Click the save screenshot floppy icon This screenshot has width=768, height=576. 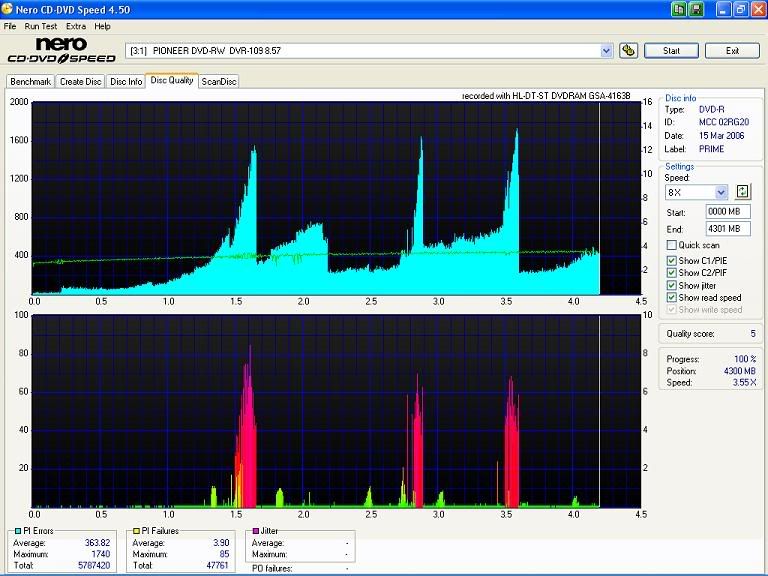point(696,9)
